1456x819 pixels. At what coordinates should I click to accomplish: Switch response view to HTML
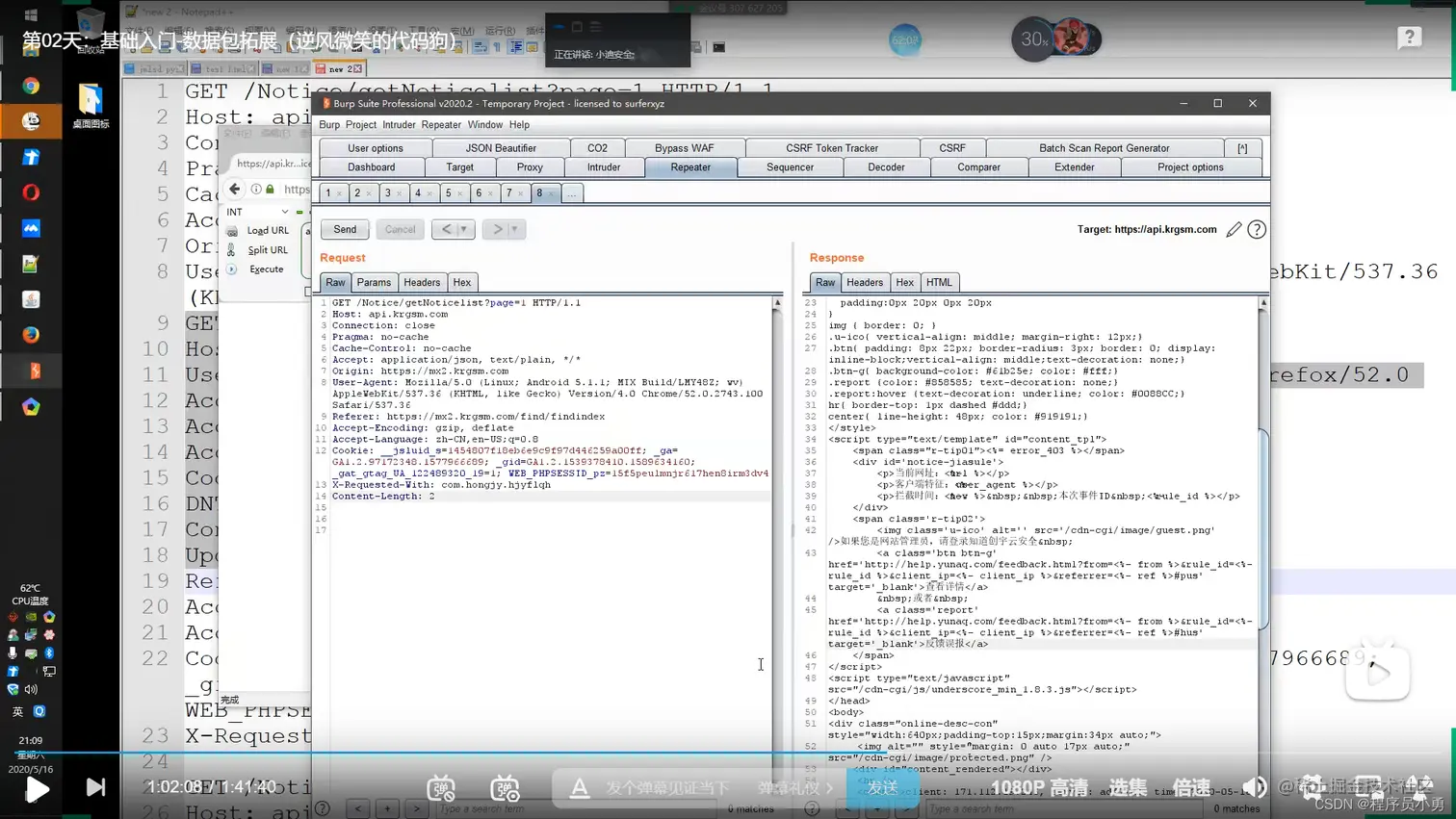coord(939,282)
